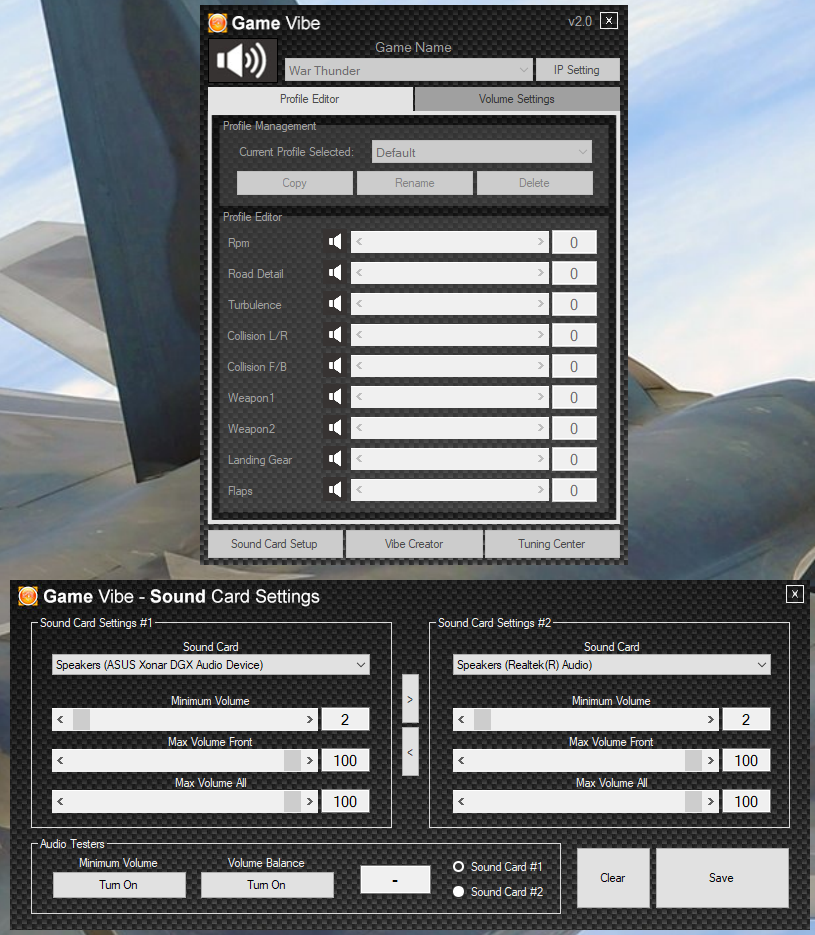The height and width of the screenshot is (935, 815).
Task: Turn On the Volume Balance audio tester
Action: coord(266,885)
